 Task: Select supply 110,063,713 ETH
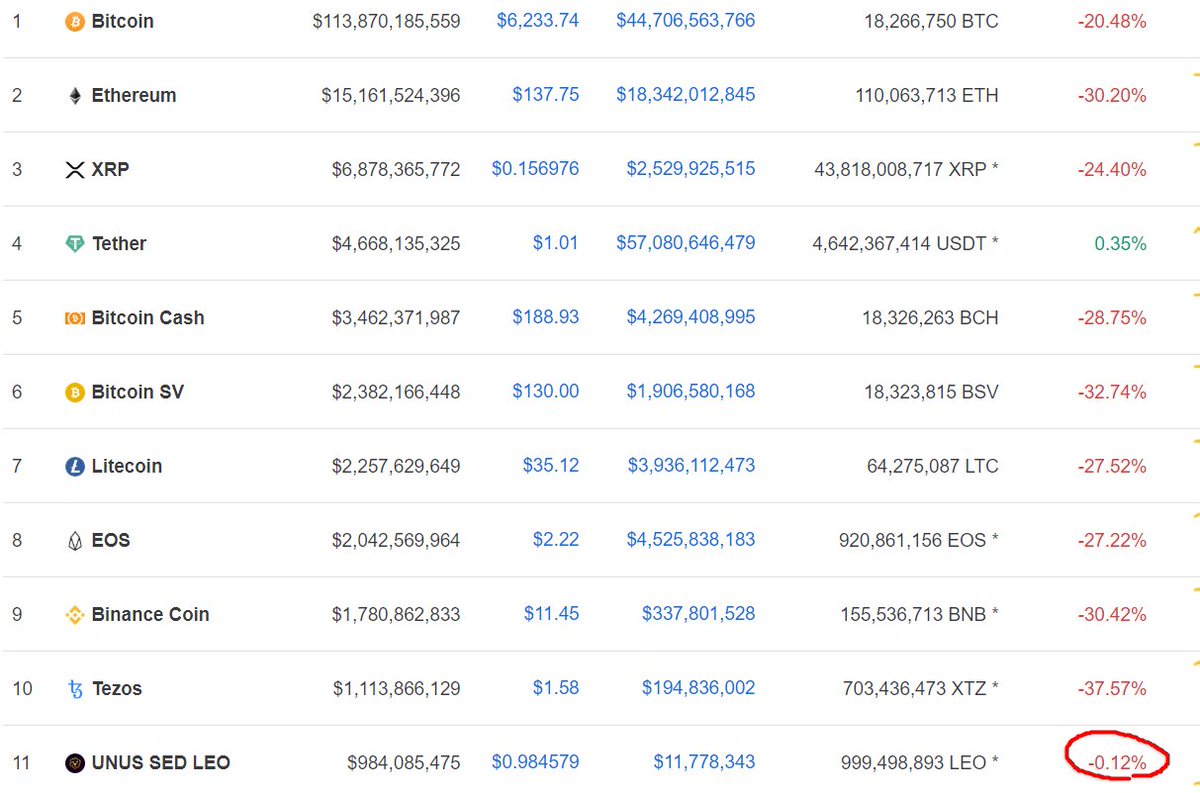point(927,96)
